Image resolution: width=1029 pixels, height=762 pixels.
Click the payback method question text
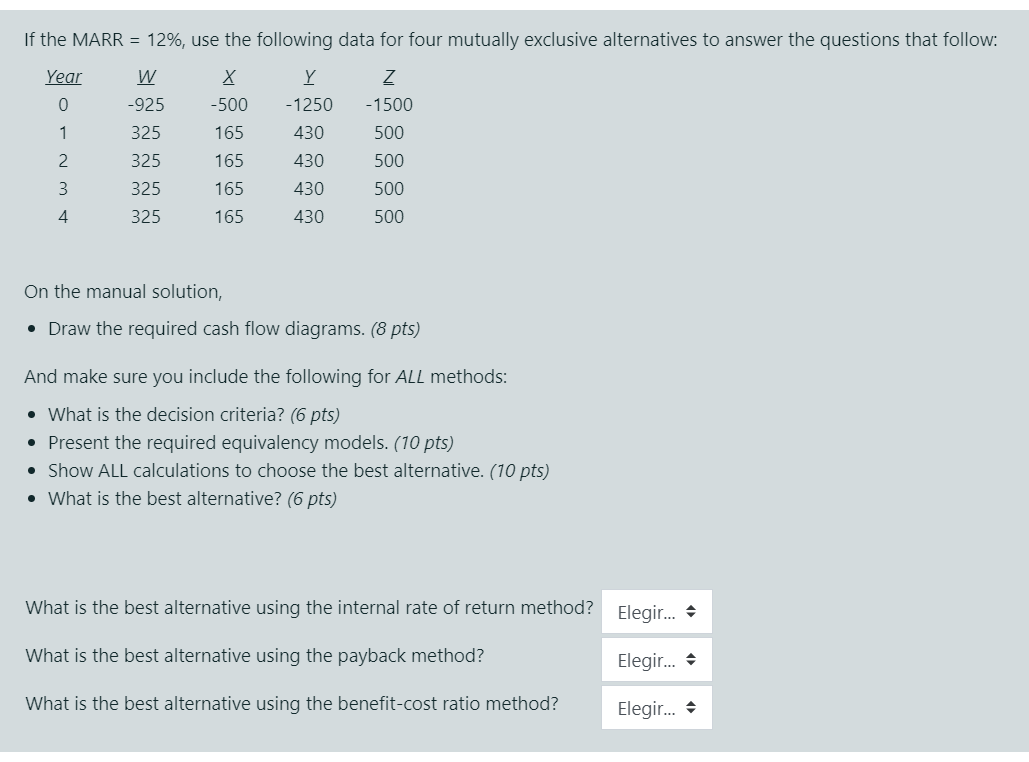[x=255, y=655]
